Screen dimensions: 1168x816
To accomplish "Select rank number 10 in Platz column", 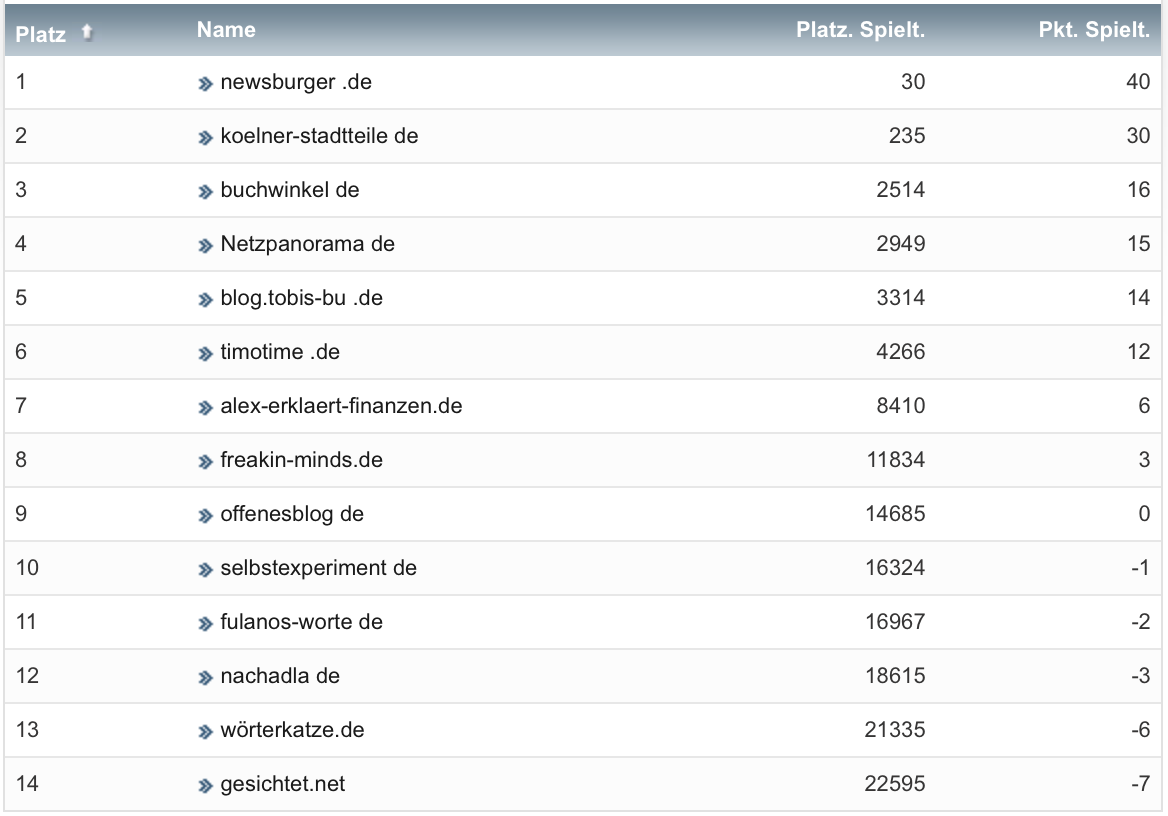I will pyautogui.click(x=27, y=568).
